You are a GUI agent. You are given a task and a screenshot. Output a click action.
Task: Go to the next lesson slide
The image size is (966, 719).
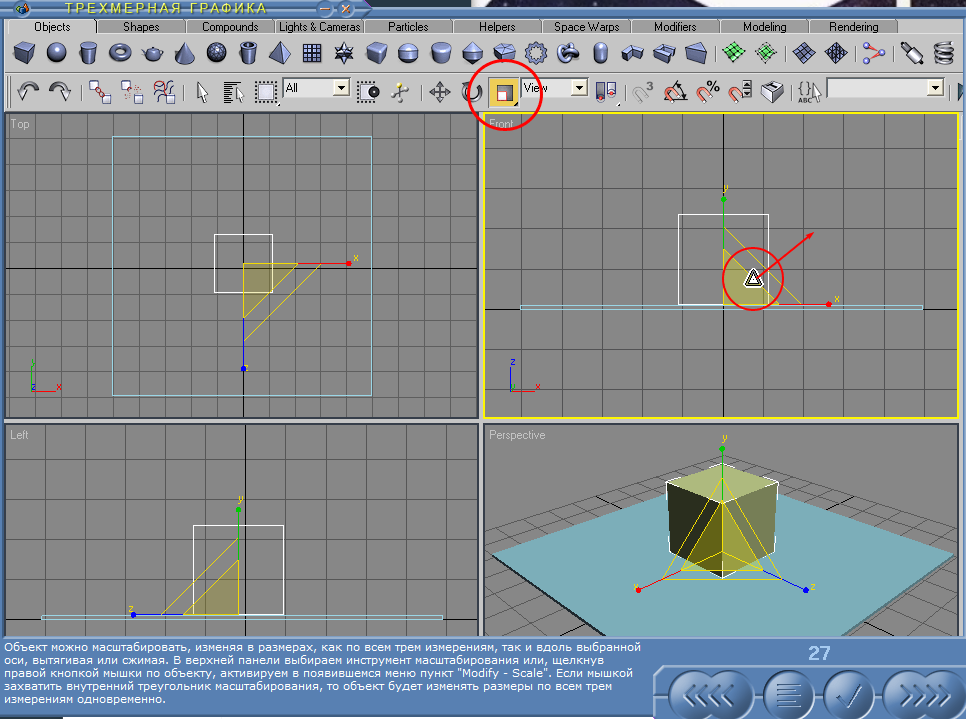[923, 697]
